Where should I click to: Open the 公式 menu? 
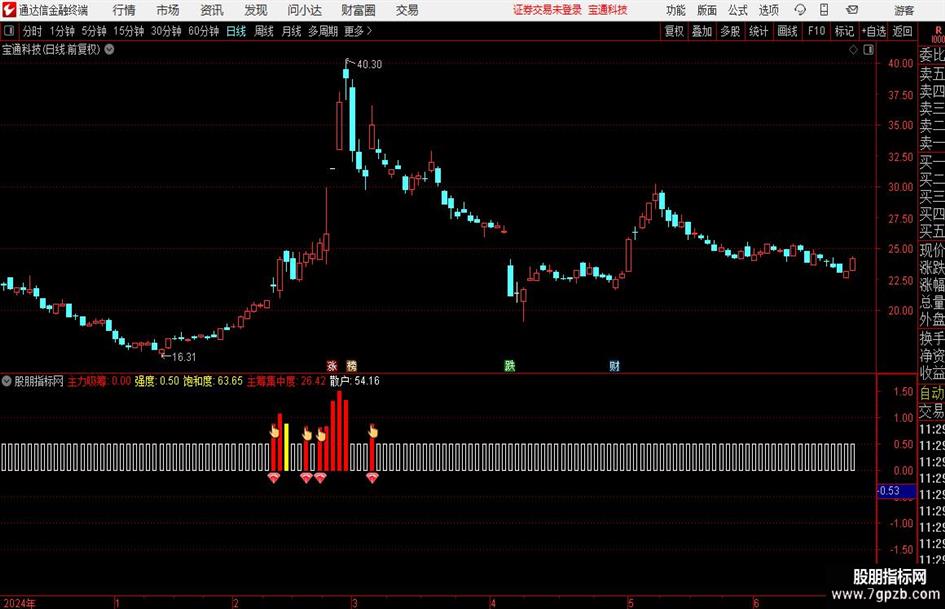coord(738,10)
